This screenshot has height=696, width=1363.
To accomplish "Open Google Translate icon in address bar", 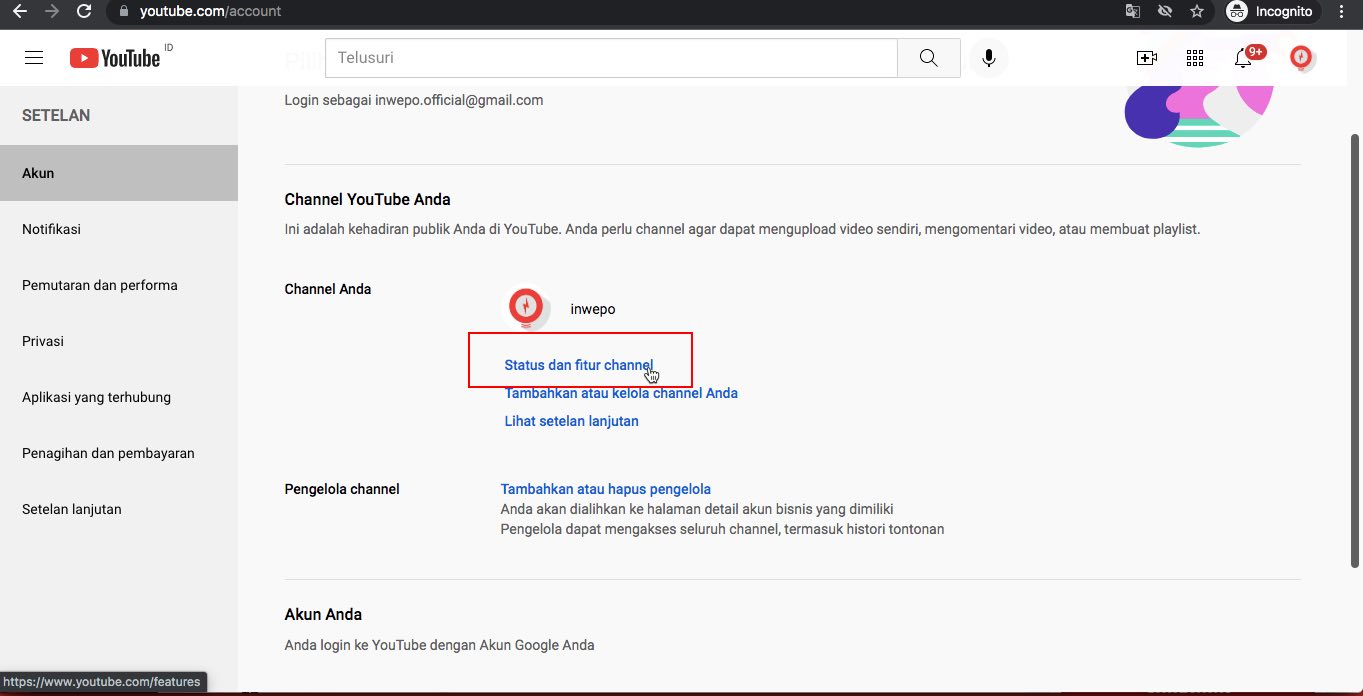I will click(1132, 11).
